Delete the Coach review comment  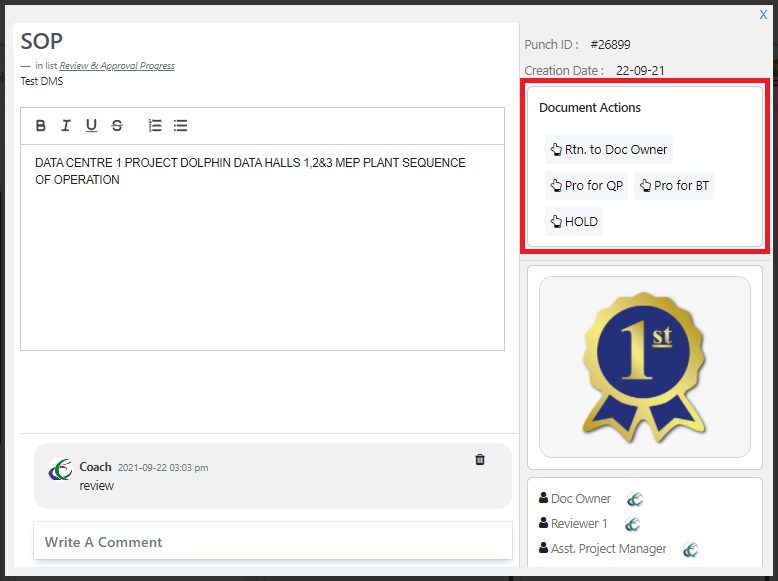click(x=480, y=459)
